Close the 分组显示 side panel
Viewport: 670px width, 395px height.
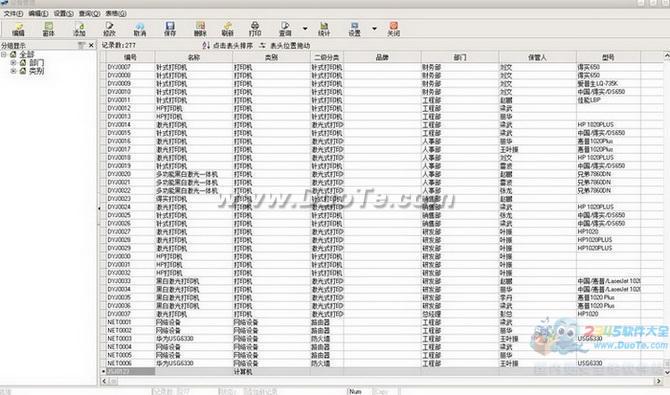click(91, 45)
